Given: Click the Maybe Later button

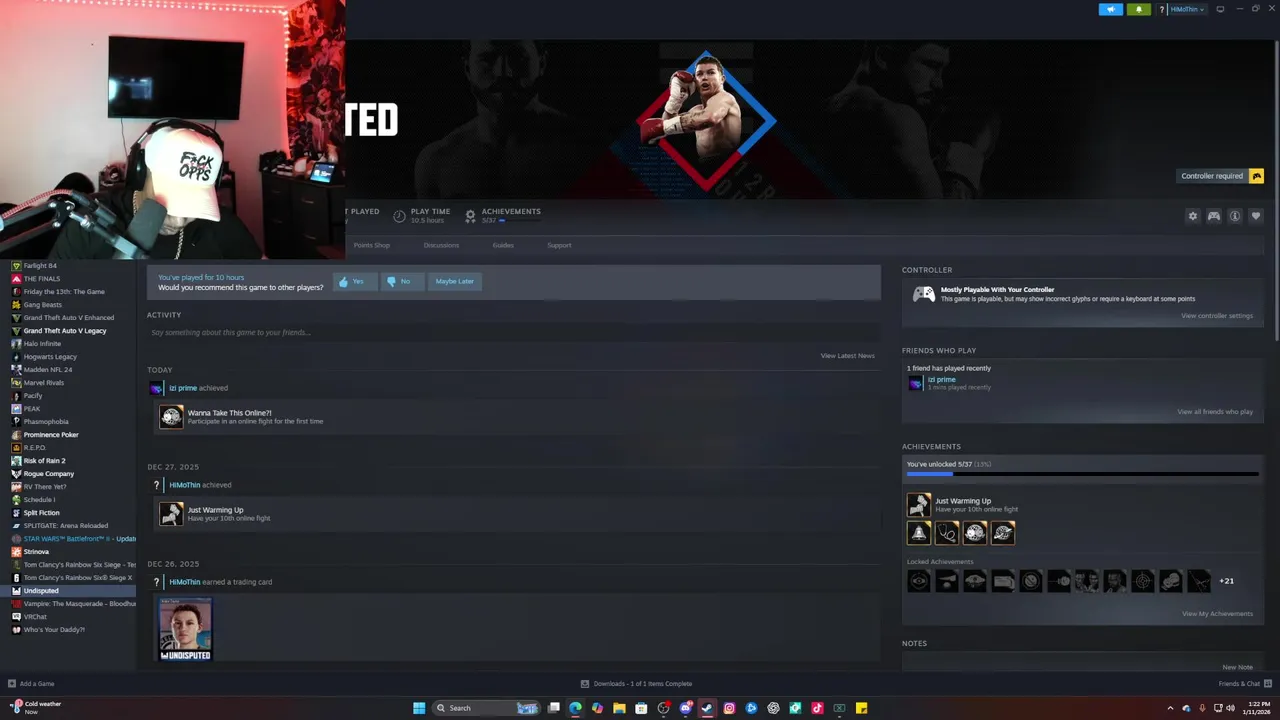Looking at the screenshot, I should [x=454, y=281].
